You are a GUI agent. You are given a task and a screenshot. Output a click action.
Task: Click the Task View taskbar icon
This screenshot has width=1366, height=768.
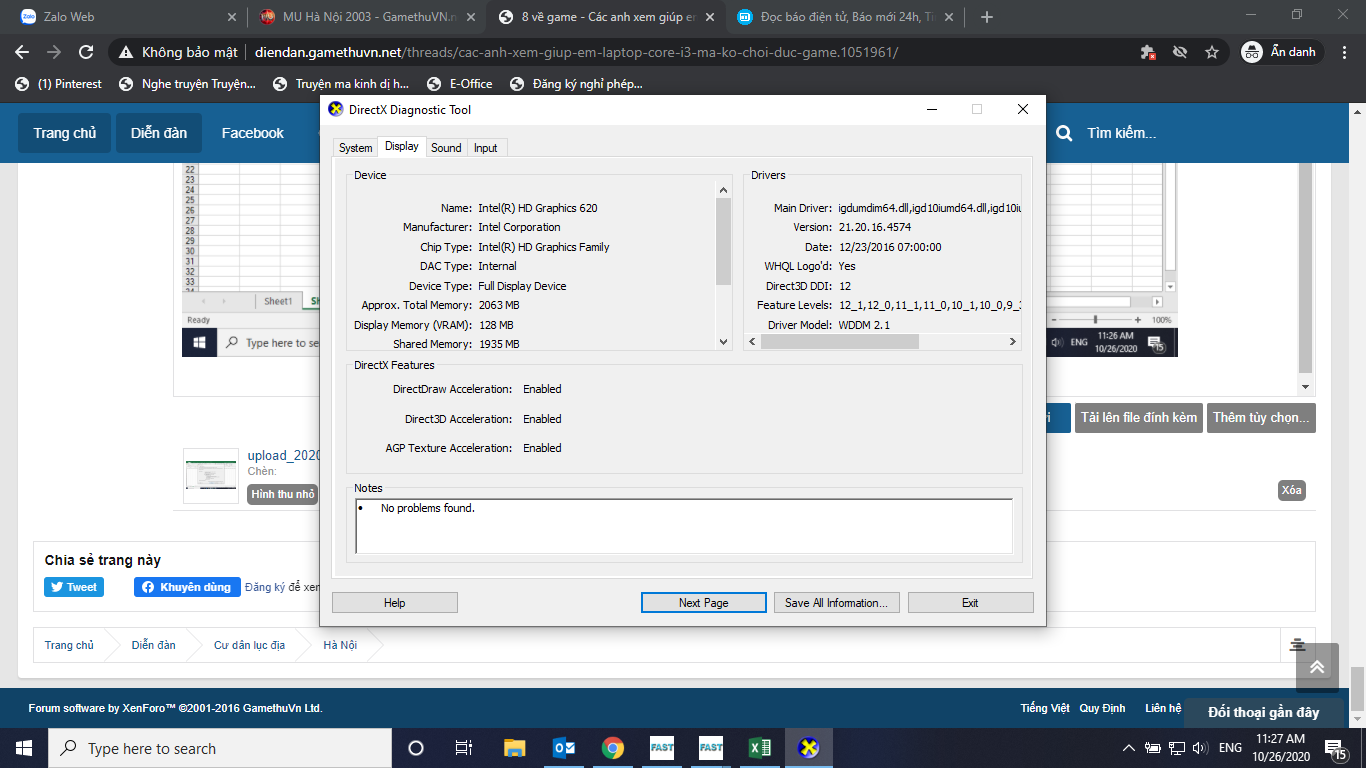pos(464,748)
